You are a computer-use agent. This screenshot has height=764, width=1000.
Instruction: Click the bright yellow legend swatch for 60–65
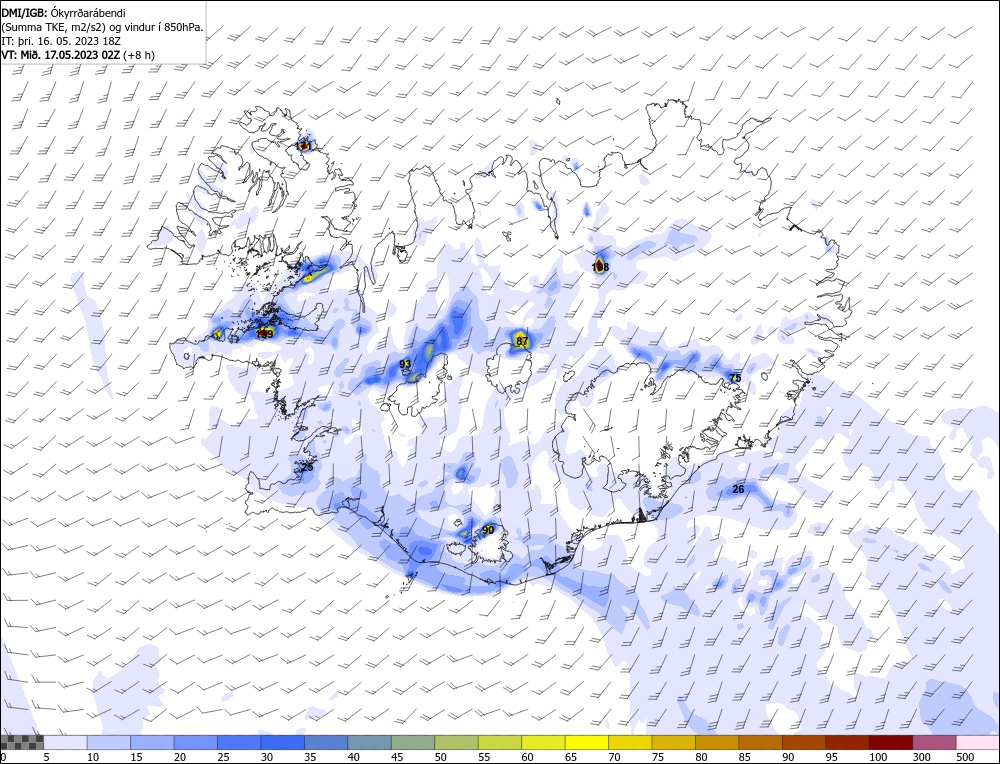click(543, 742)
